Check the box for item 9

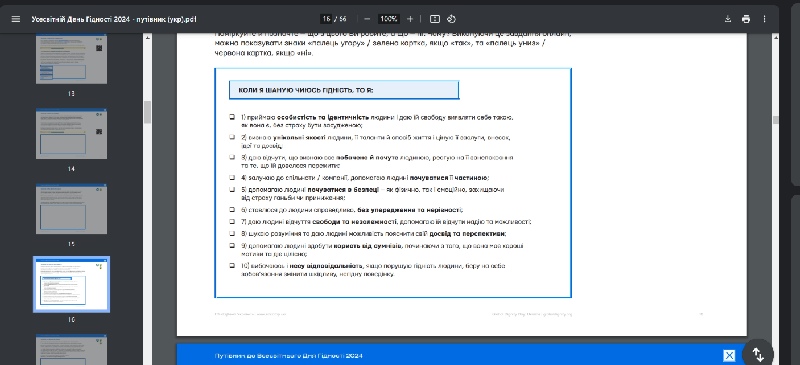click(x=232, y=246)
